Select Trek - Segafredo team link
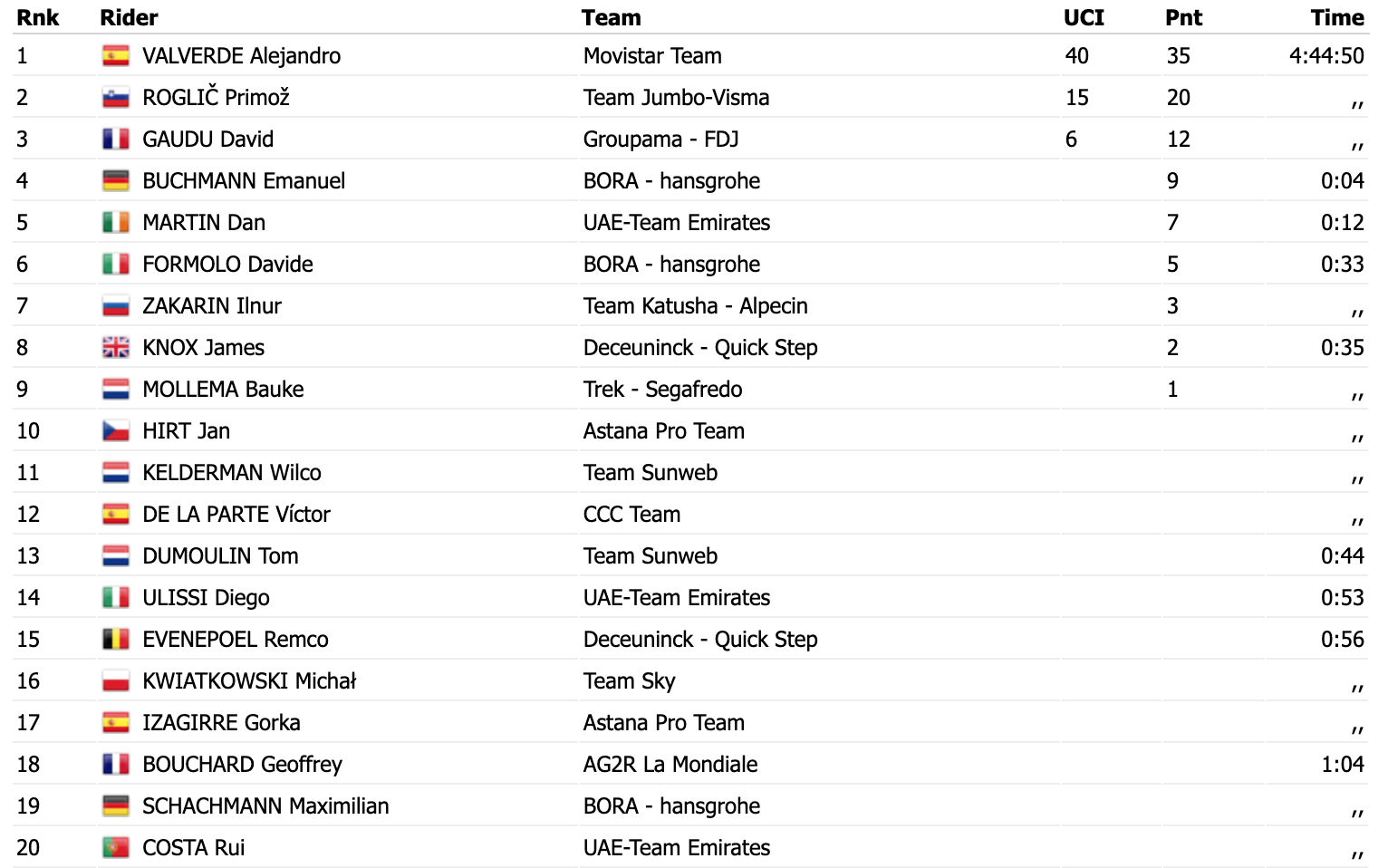The image size is (1388, 868). pyautogui.click(x=662, y=390)
